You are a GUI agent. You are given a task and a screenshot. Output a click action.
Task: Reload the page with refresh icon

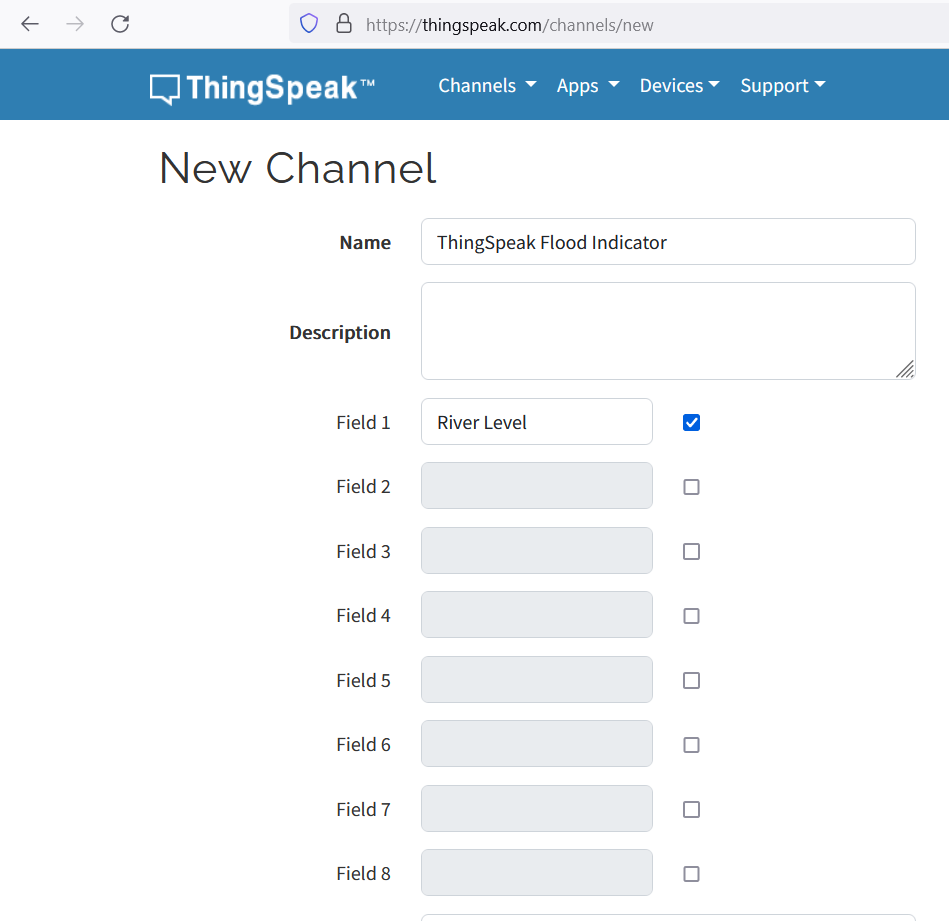click(x=120, y=24)
